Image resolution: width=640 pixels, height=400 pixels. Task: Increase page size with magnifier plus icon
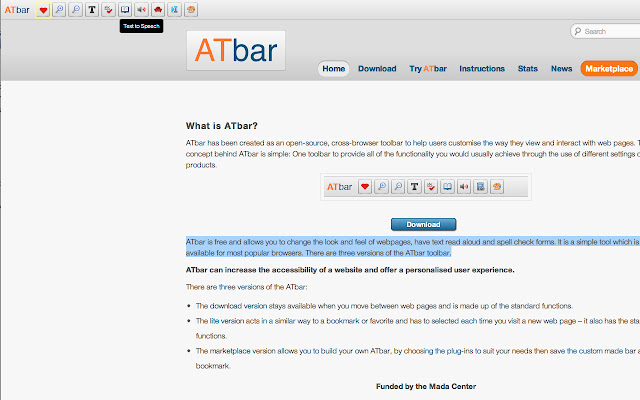tap(60, 9)
